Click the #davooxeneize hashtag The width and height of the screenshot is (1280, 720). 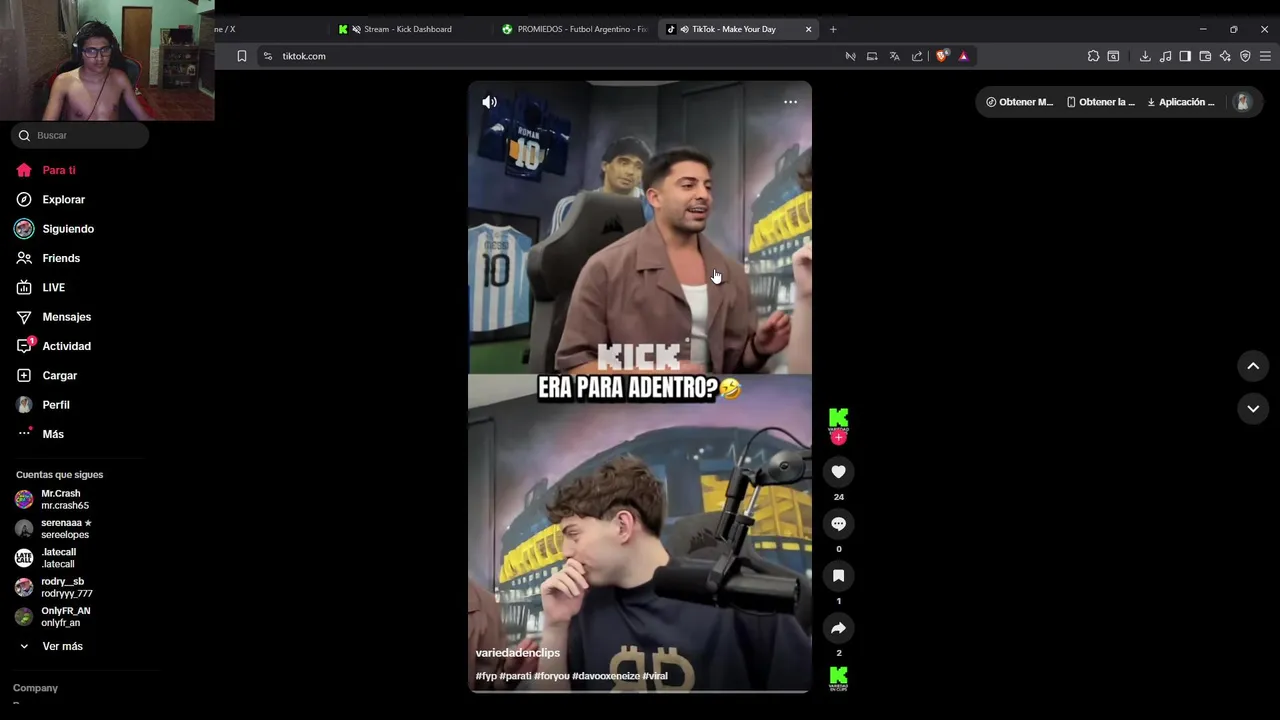(x=605, y=676)
